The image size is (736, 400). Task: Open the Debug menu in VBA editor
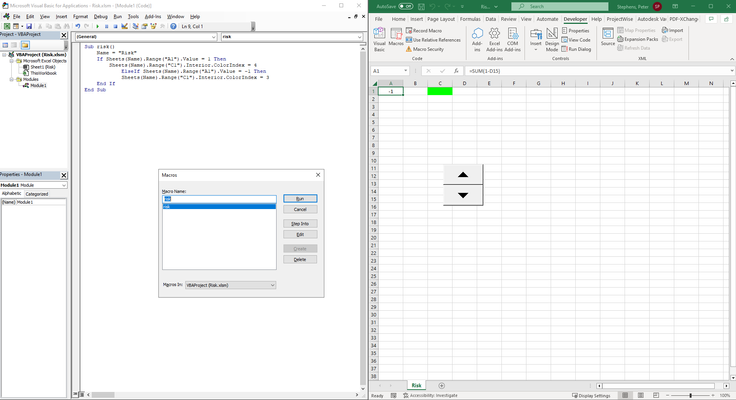coord(100,16)
